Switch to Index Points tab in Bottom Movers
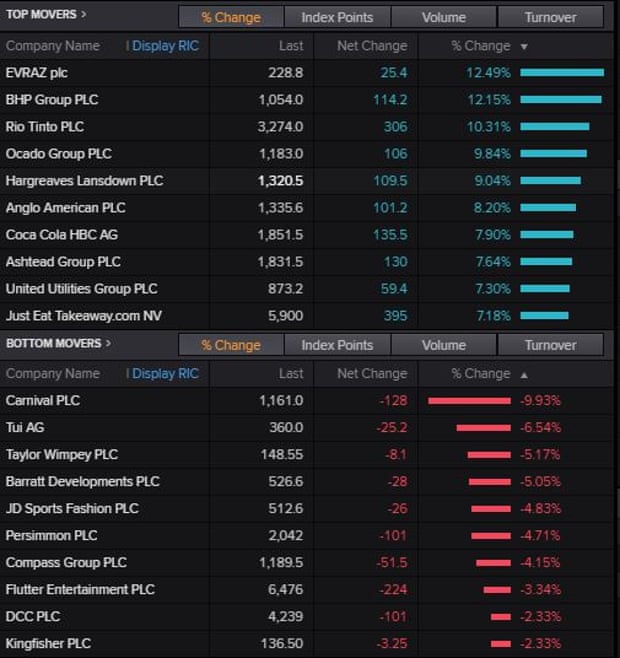Screen dimensions: 620x658 click(x=337, y=345)
